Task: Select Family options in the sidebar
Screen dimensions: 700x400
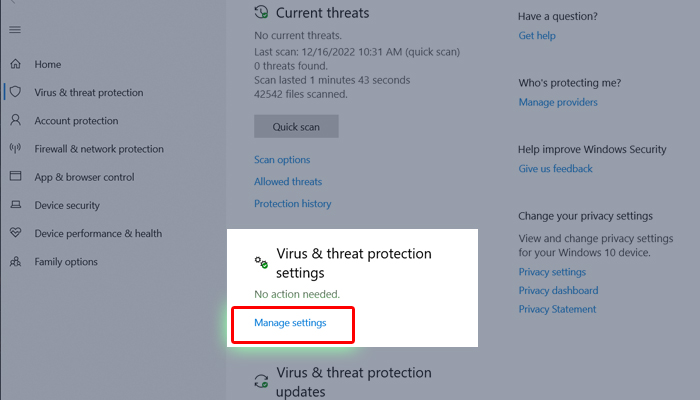Action: click(x=66, y=262)
